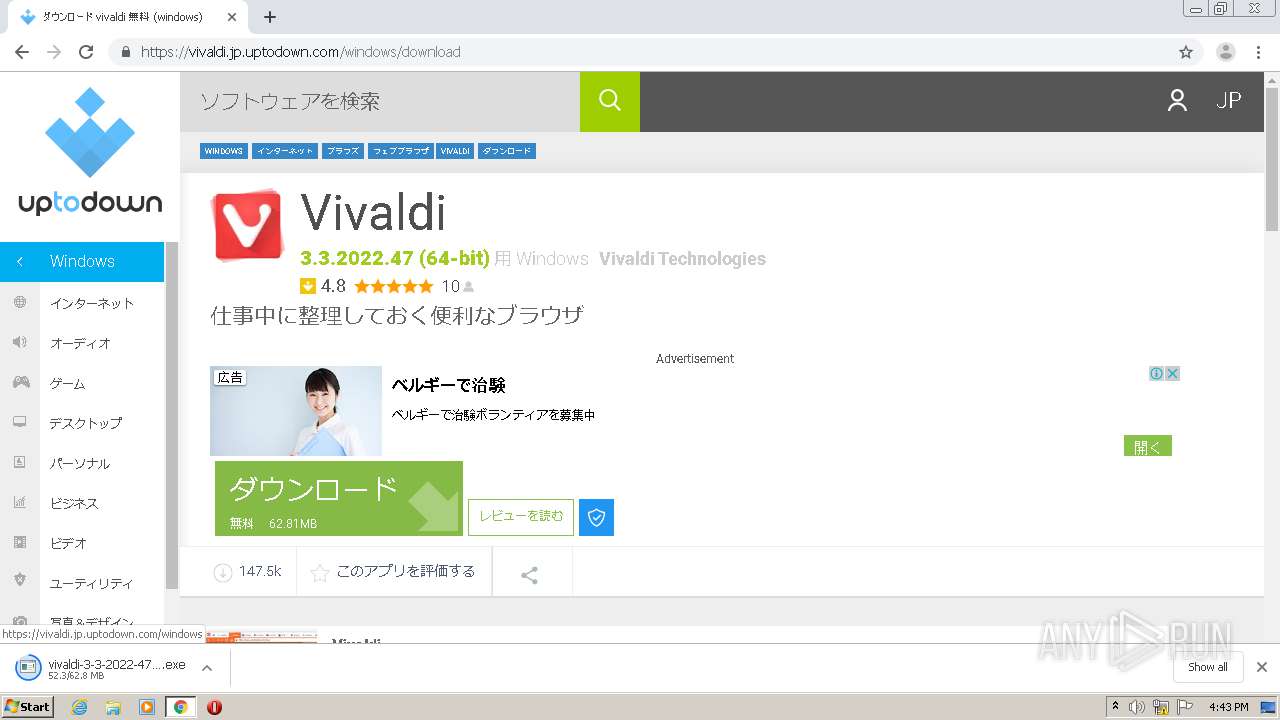
Task: Click the address bar URL
Action: 300,52
